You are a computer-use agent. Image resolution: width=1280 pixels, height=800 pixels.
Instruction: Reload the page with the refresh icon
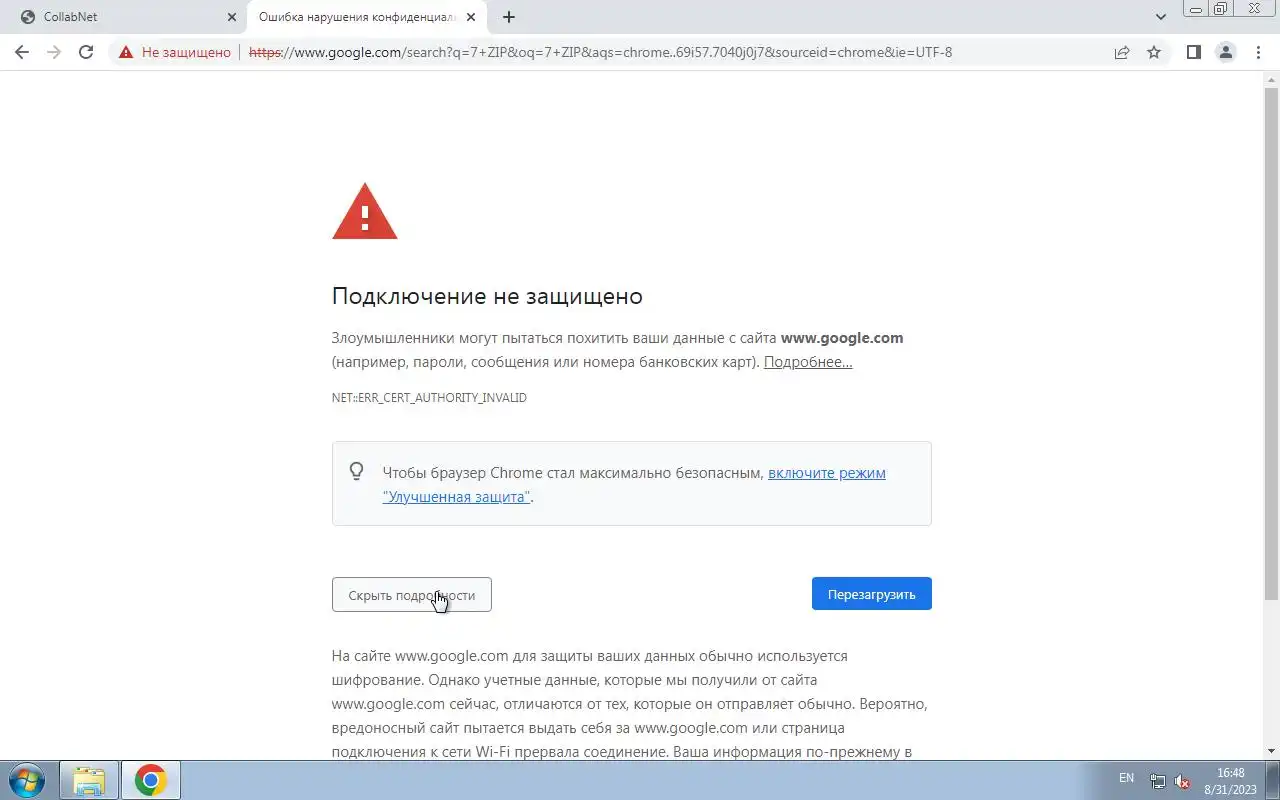click(x=86, y=52)
